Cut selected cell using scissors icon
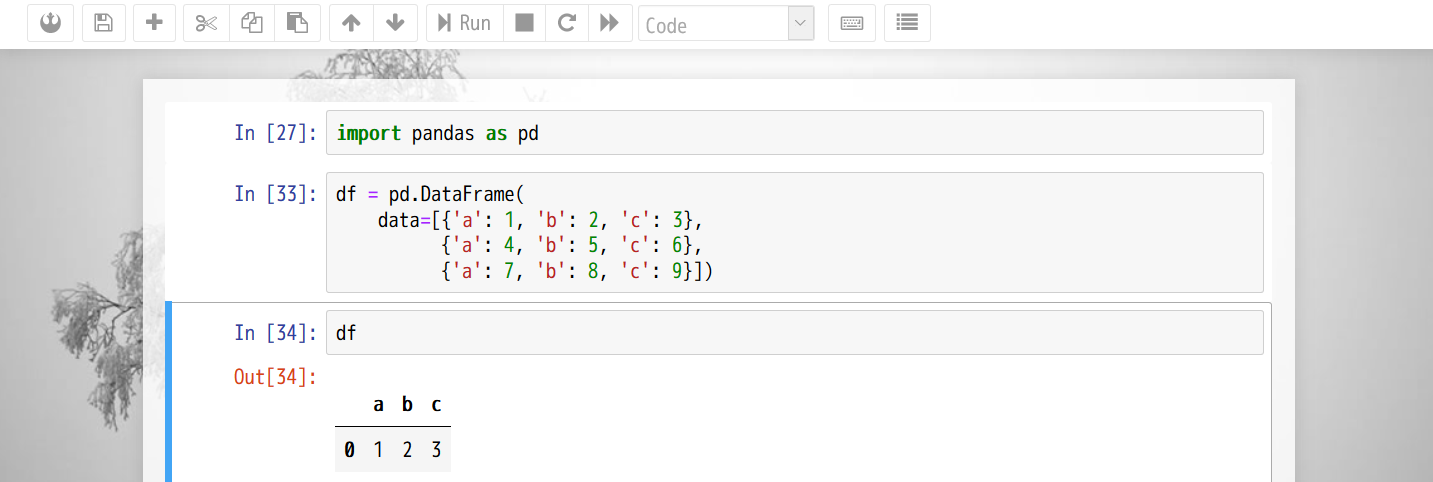This screenshot has width=1433, height=482. 206,23
